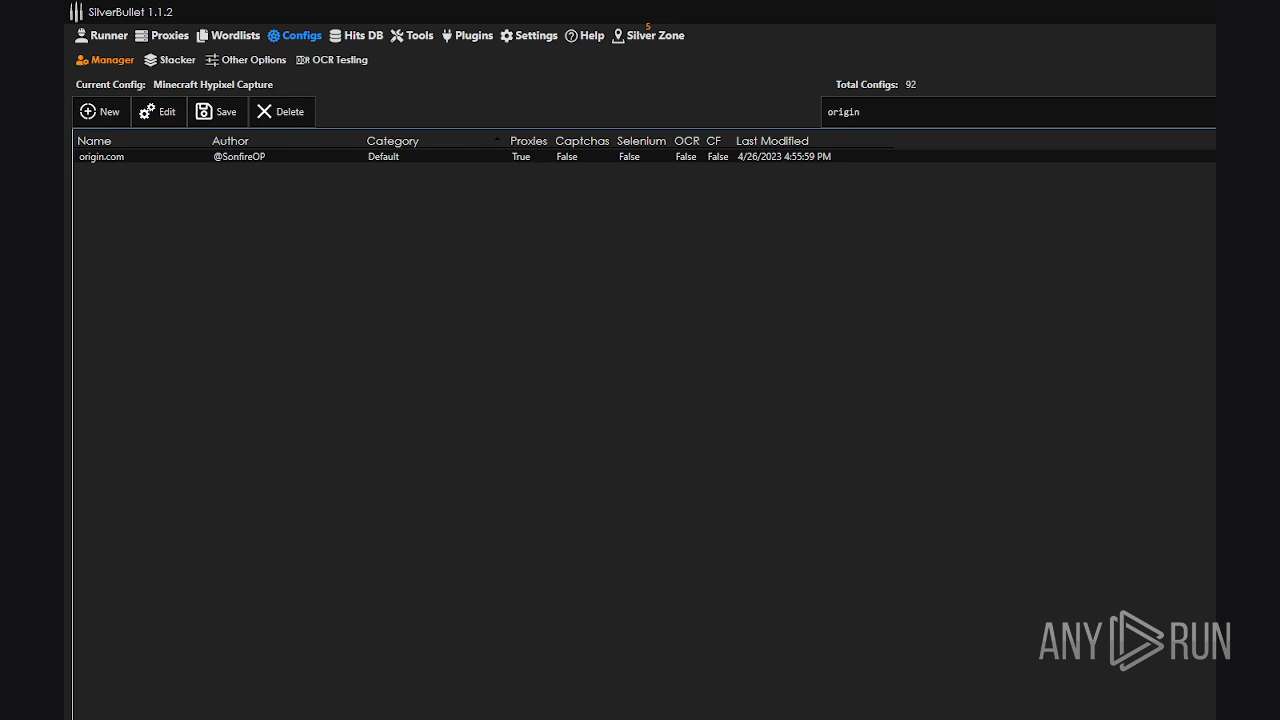Sort configs by Name column
Image resolution: width=1280 pixels, height=720 pixels.
point(94,141)
